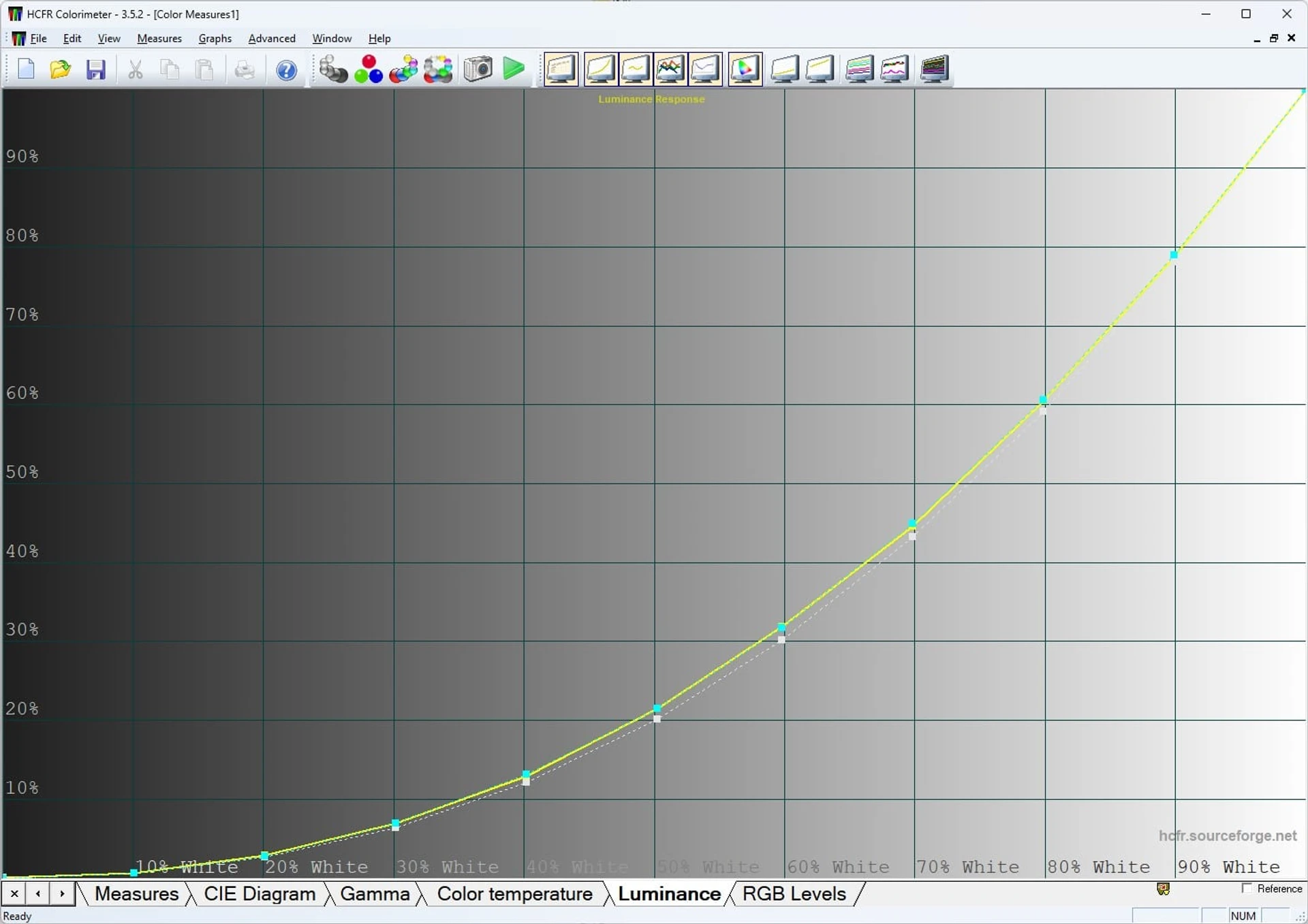Viewport: 1308px width, 924px height.
Task: Toggle the RGB levels graph view monitor icon
Action: [670, 69]
